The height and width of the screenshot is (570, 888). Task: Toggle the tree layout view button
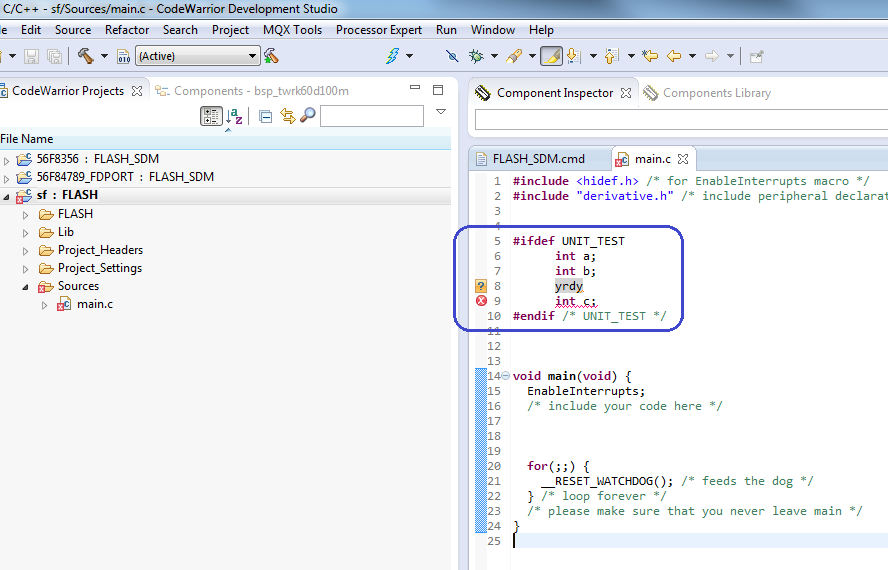coord(211,116)
